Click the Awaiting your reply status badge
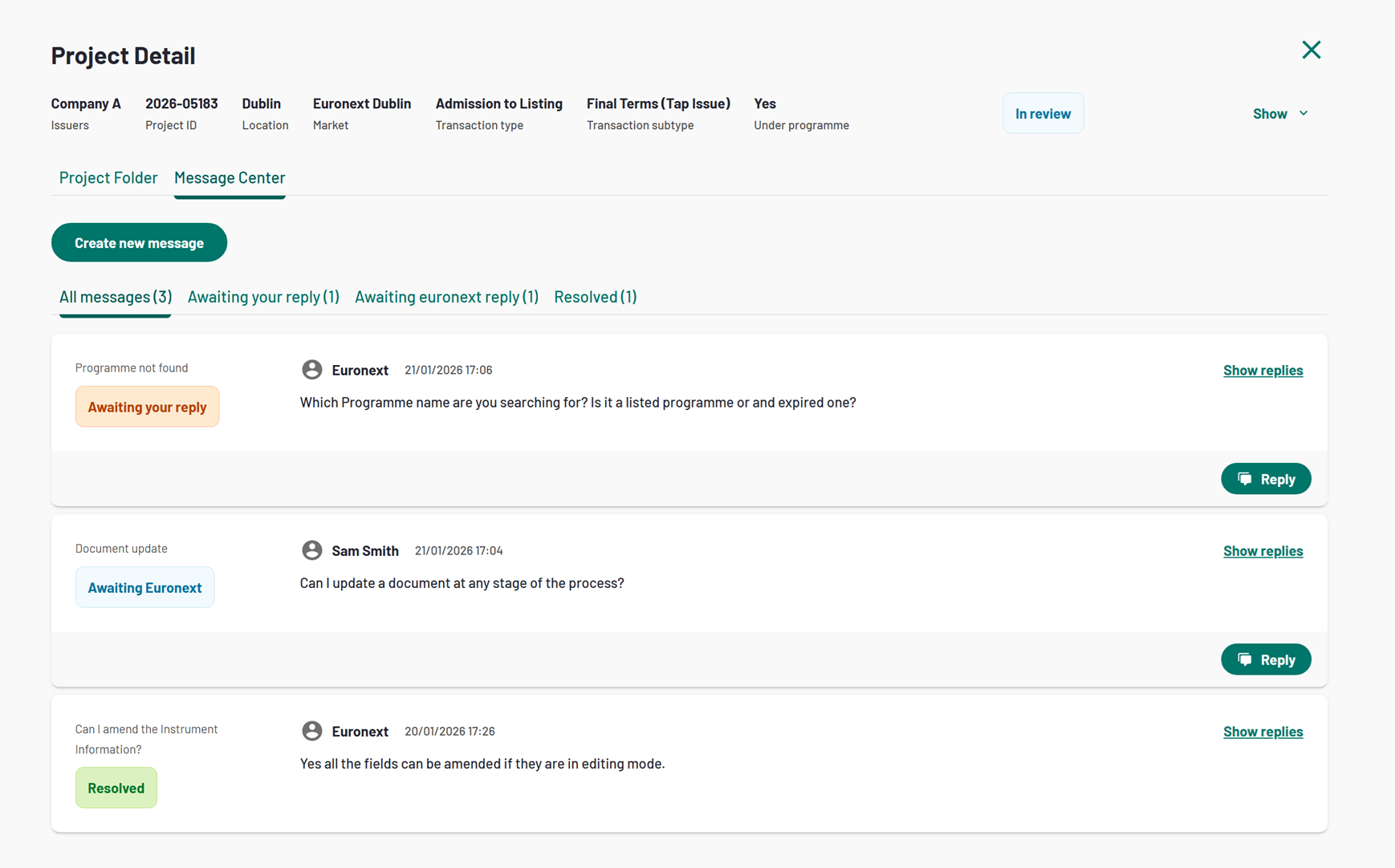This screenshot has height=868, width=1395. tap(147, 408)
